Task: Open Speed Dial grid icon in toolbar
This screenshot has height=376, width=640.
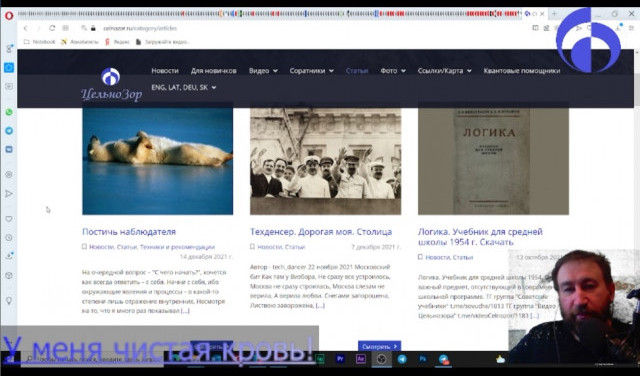Action: [x=65, y=28]
